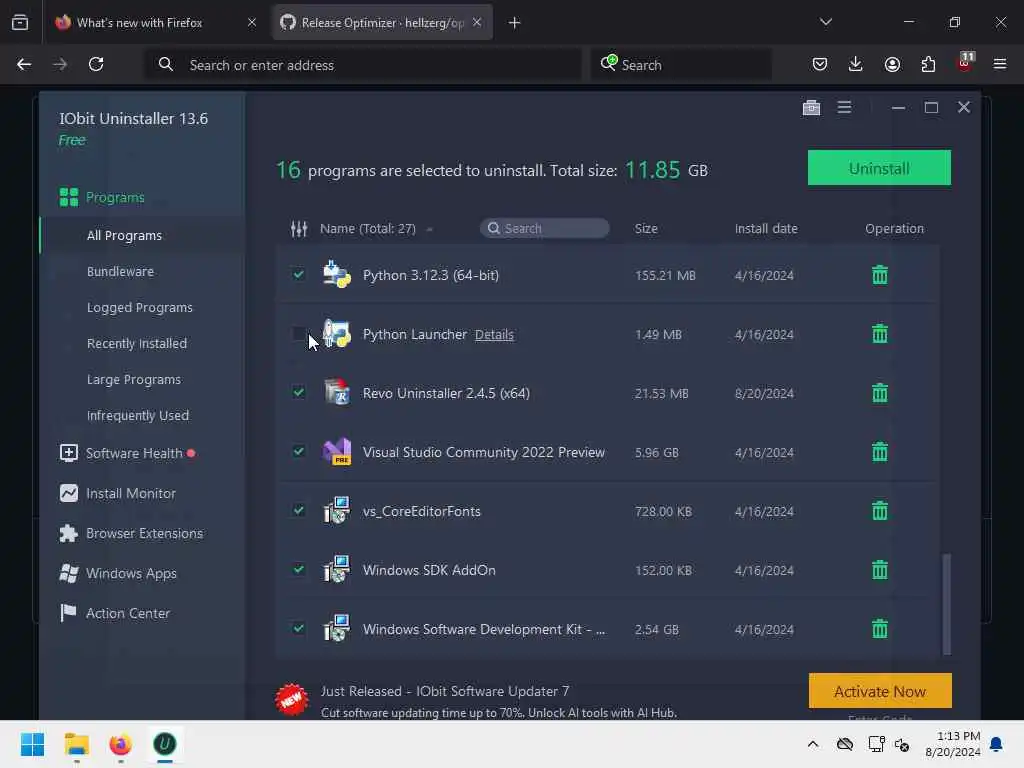The height and width of the screenshot is (768, 1024).
Task: Uncheck vs_CoreEditorFonts checkbox
Action: pos(298,510)
